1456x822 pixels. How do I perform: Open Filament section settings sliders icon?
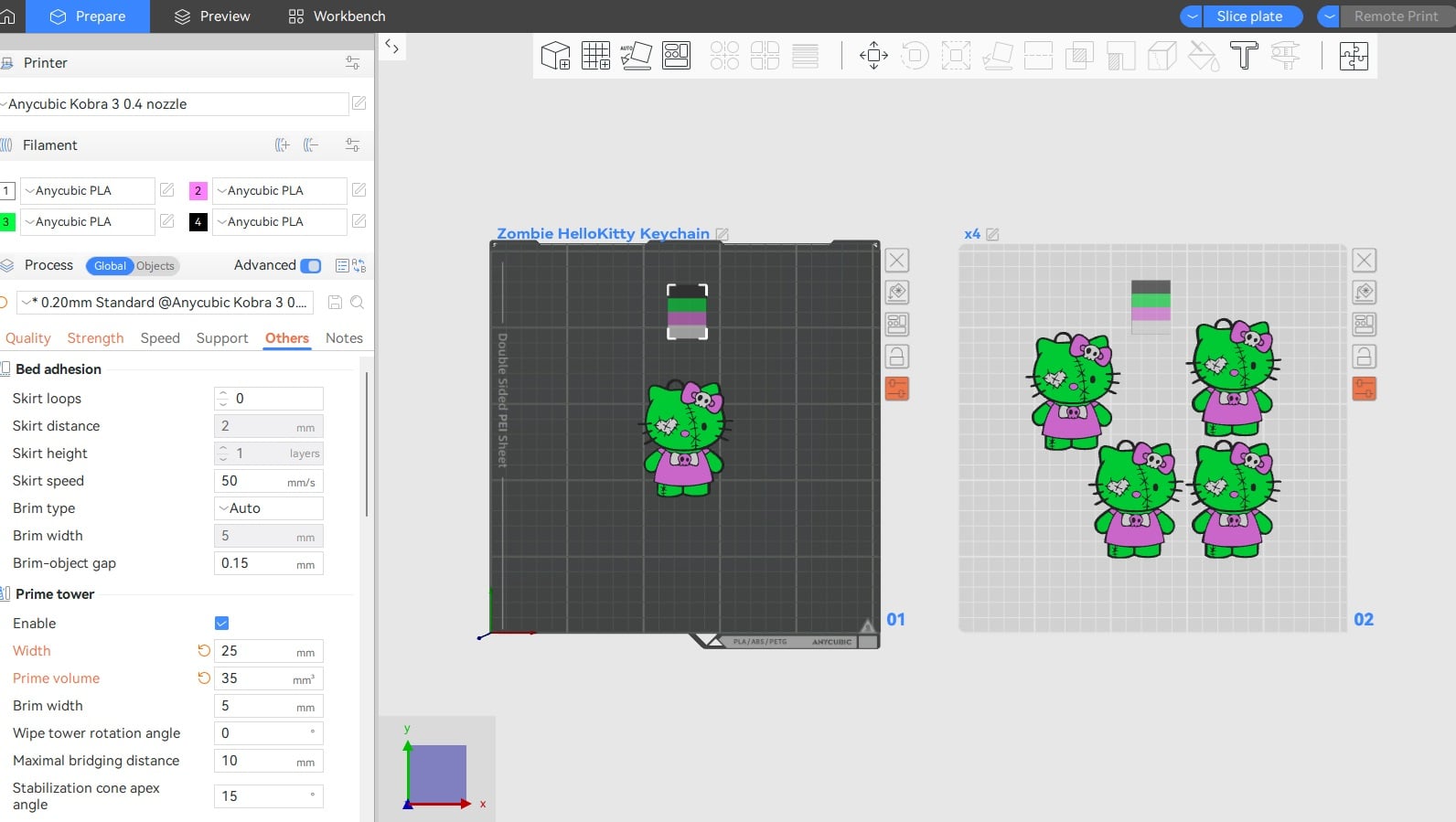click(x=352, y=145)
